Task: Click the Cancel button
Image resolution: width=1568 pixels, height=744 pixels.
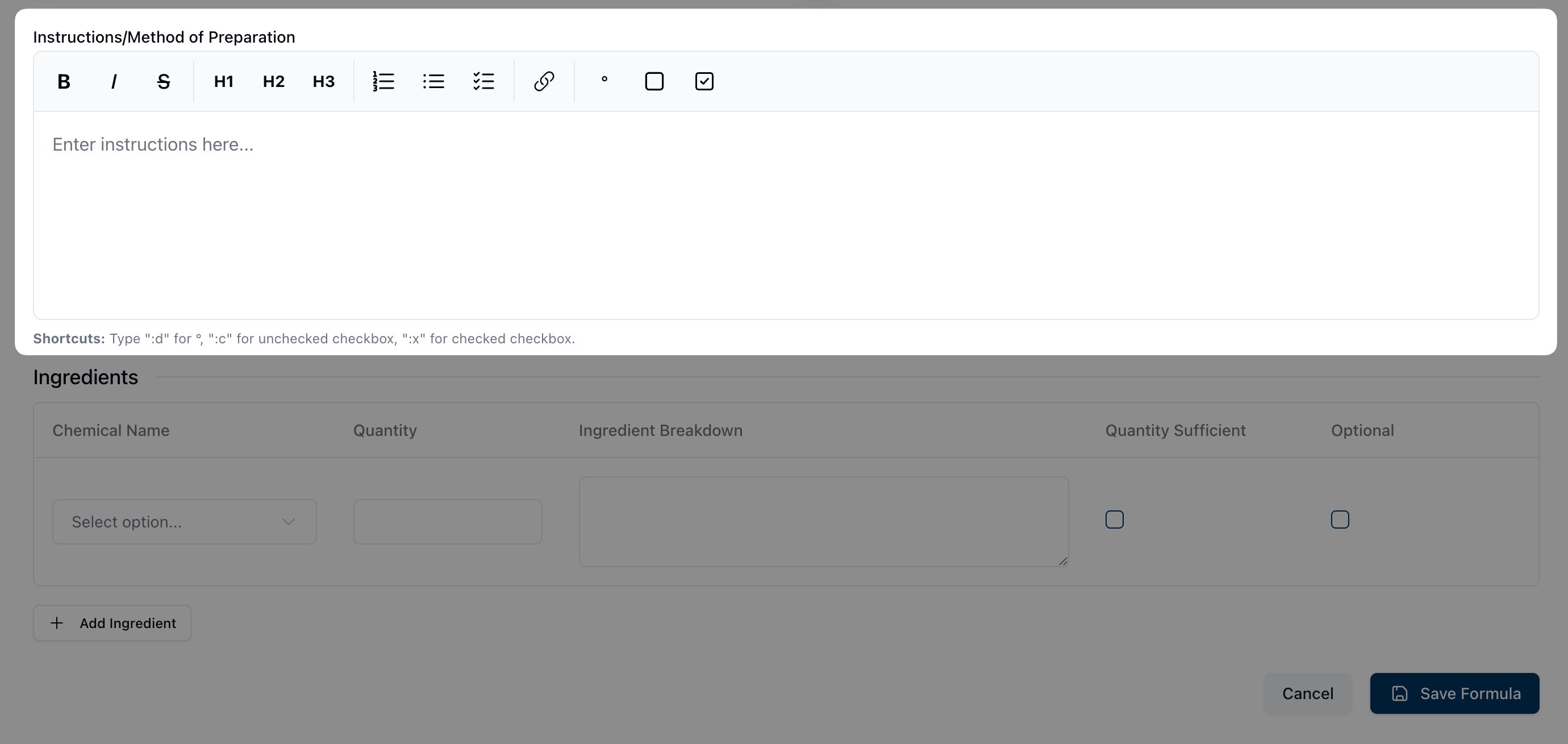Action: 1307,693
